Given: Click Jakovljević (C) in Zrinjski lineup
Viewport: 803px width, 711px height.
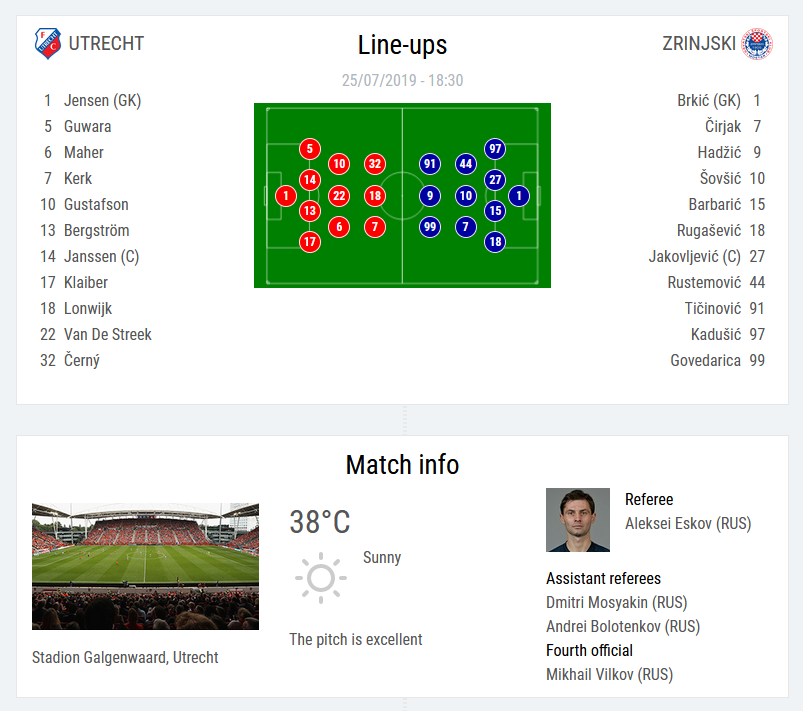Looking at the screenshot, I should pyautogui.click(x=694, y=256).
